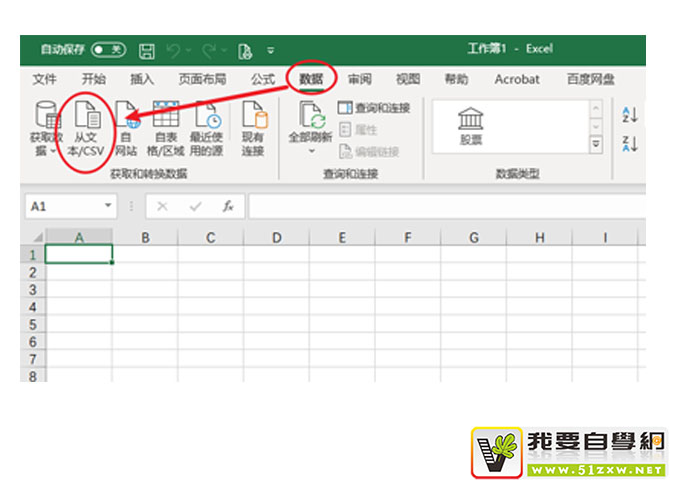Select column A header
The image size is (700, 500).
[79, 237]
